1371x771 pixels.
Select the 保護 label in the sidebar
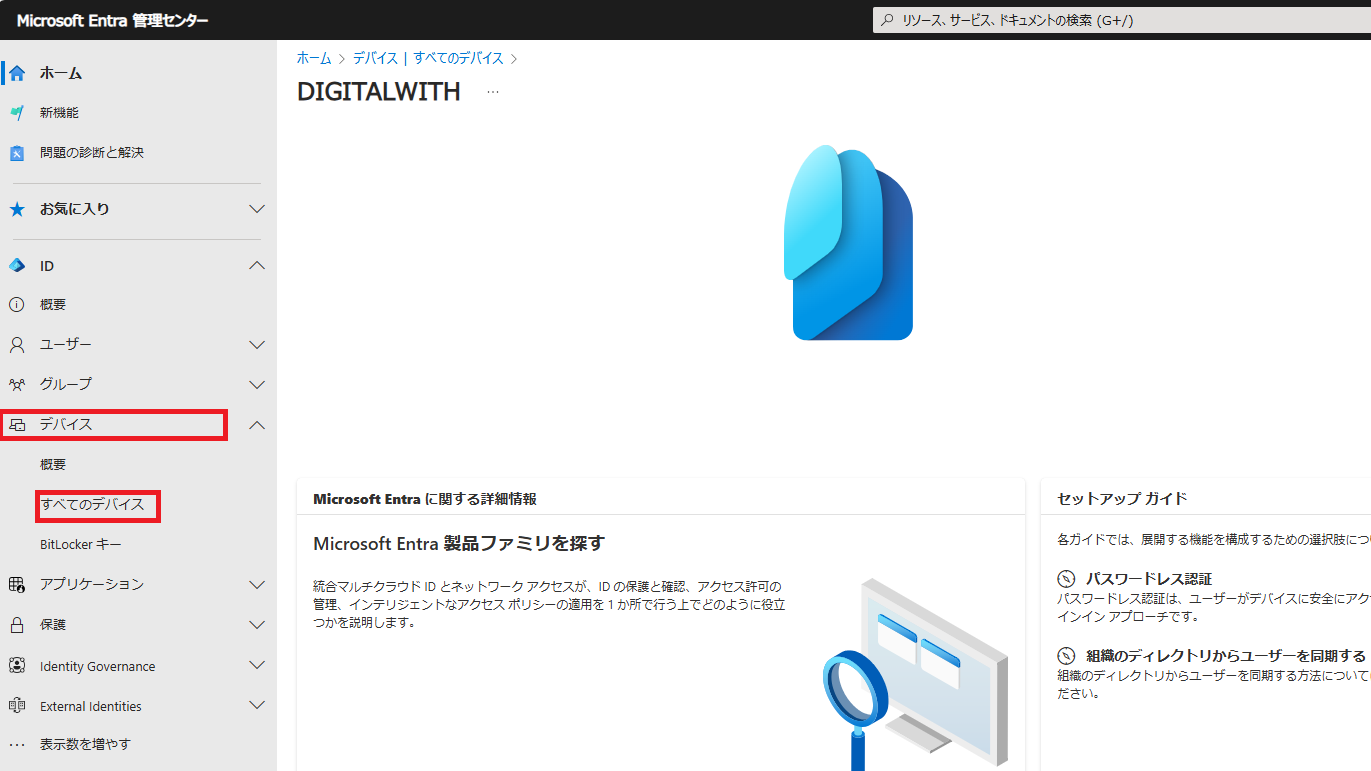coord(53,625)
